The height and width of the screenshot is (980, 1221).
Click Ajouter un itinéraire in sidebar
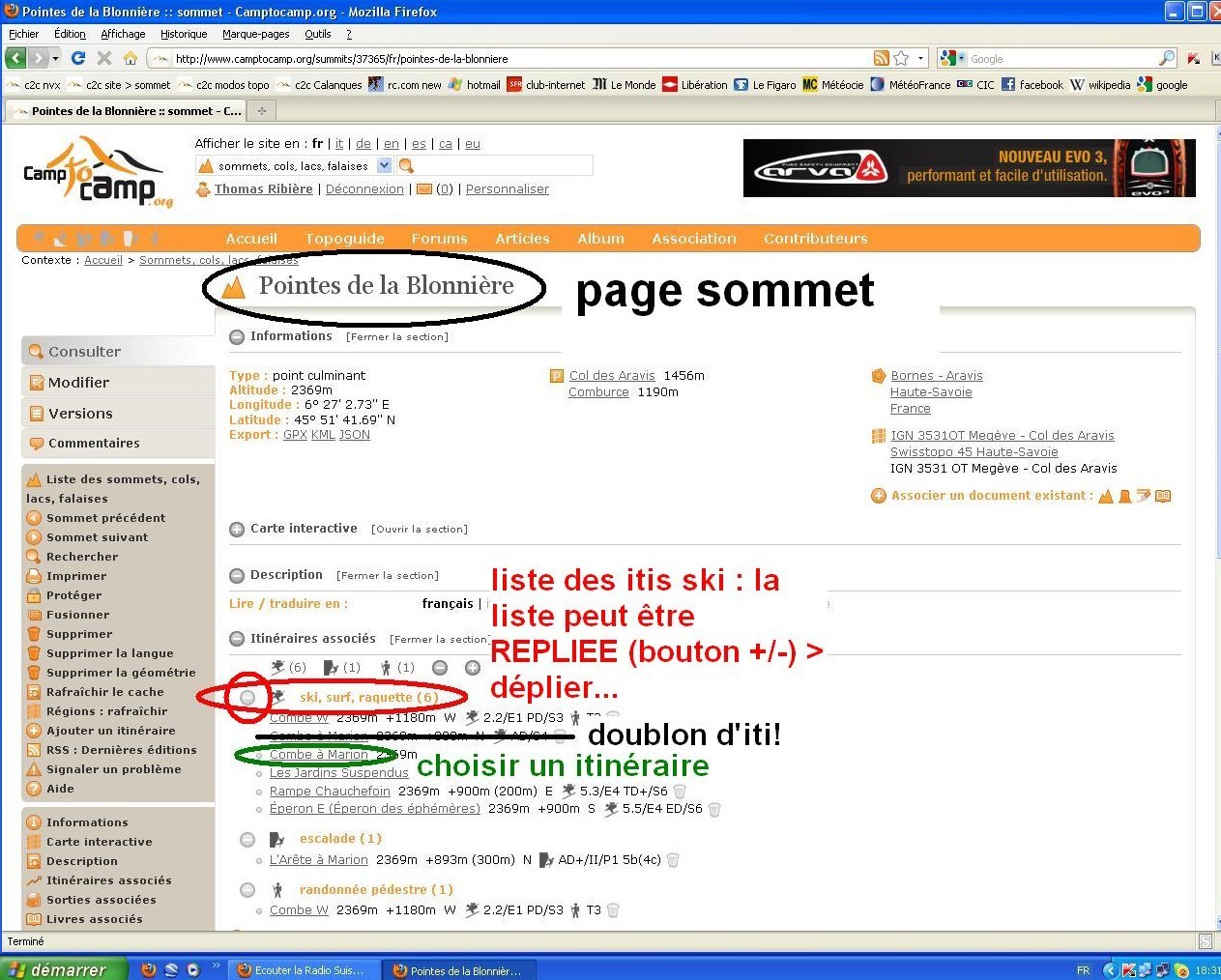click(111, 731)
